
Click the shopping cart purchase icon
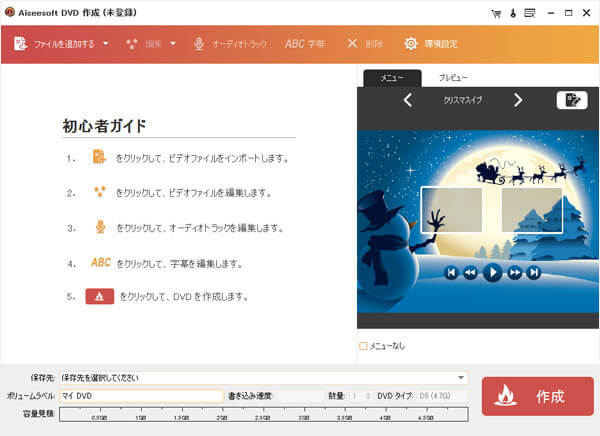496,13
